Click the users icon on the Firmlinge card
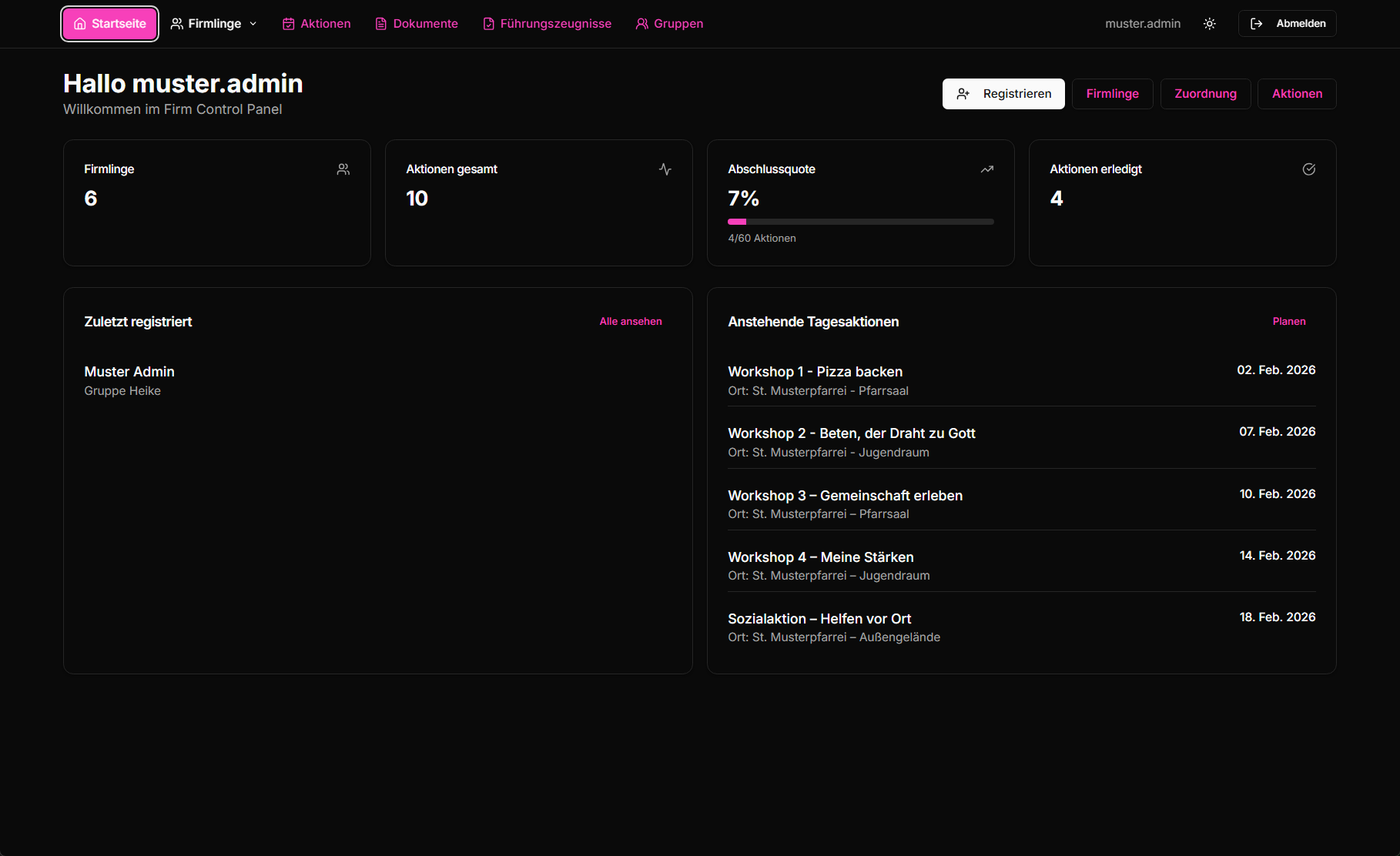The image size is (1400, 856). click(343, 169)
